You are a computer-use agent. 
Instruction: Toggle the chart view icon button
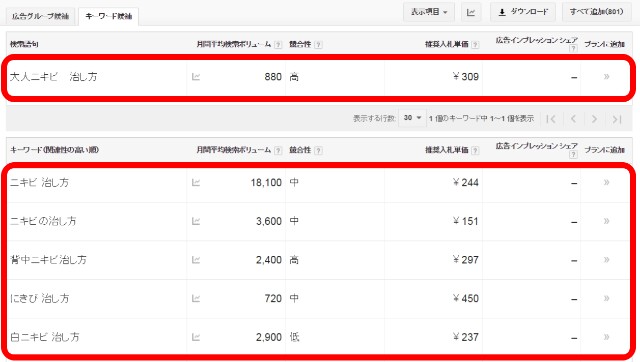471,12
